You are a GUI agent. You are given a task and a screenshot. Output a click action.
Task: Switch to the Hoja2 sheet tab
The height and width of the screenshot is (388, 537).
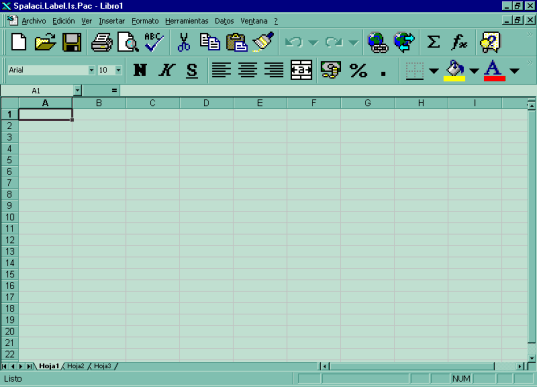pyautogui.click(x=76, y=366)
